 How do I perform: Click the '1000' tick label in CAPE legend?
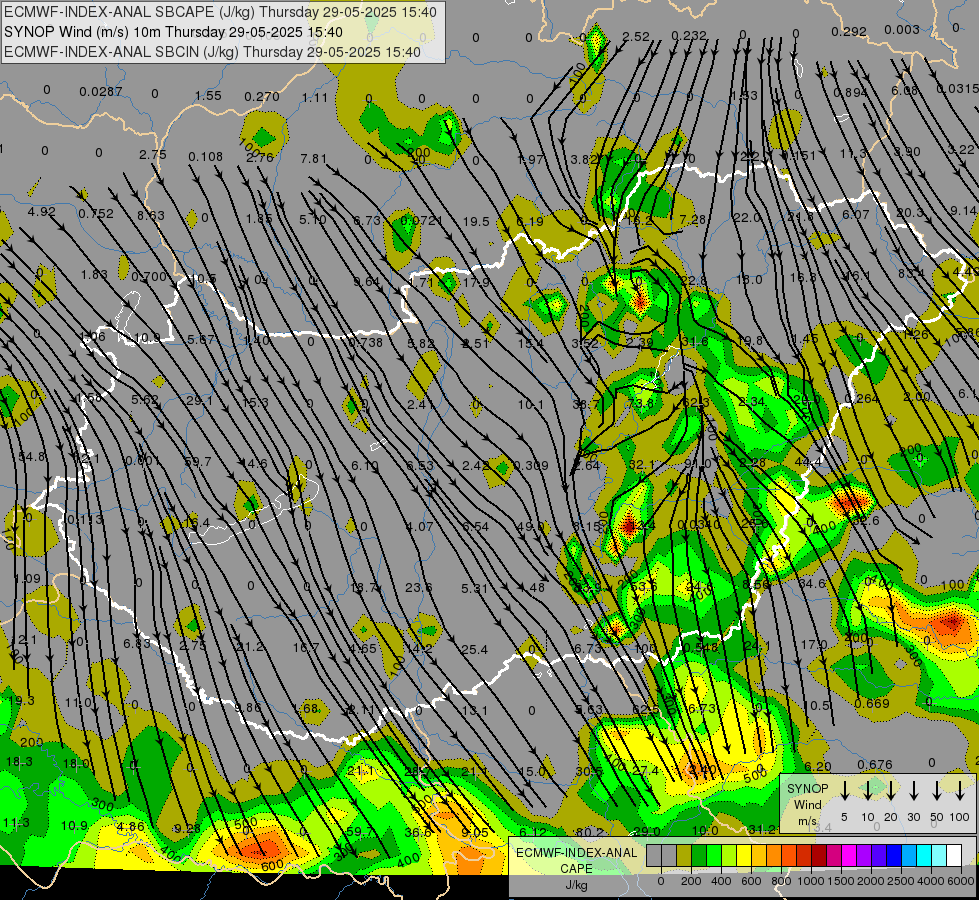tap(810, 881)
